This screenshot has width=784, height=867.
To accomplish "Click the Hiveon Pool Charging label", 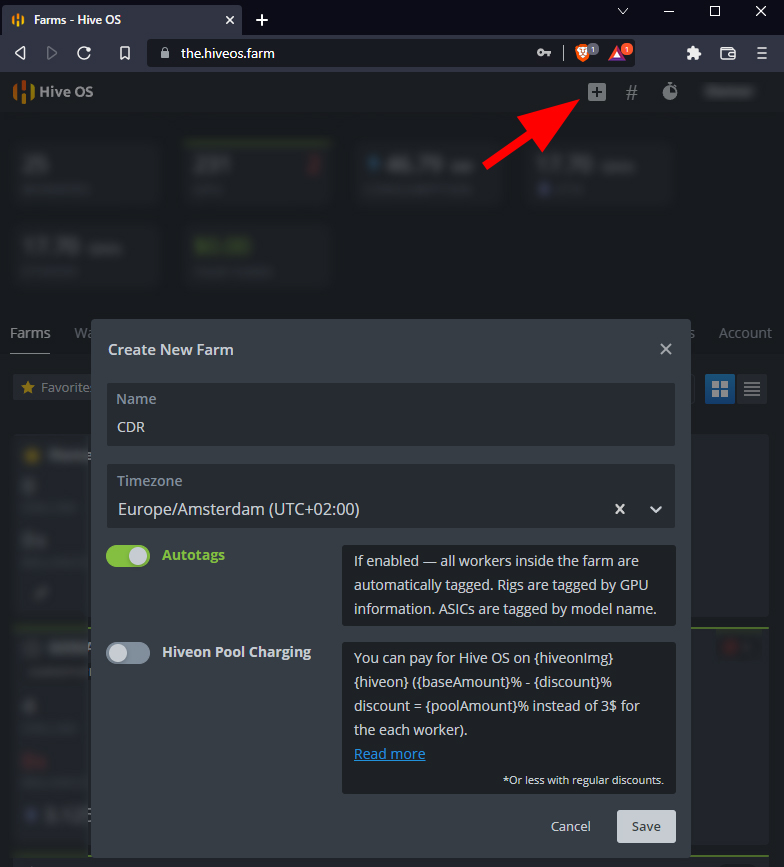I will point(237,652).
